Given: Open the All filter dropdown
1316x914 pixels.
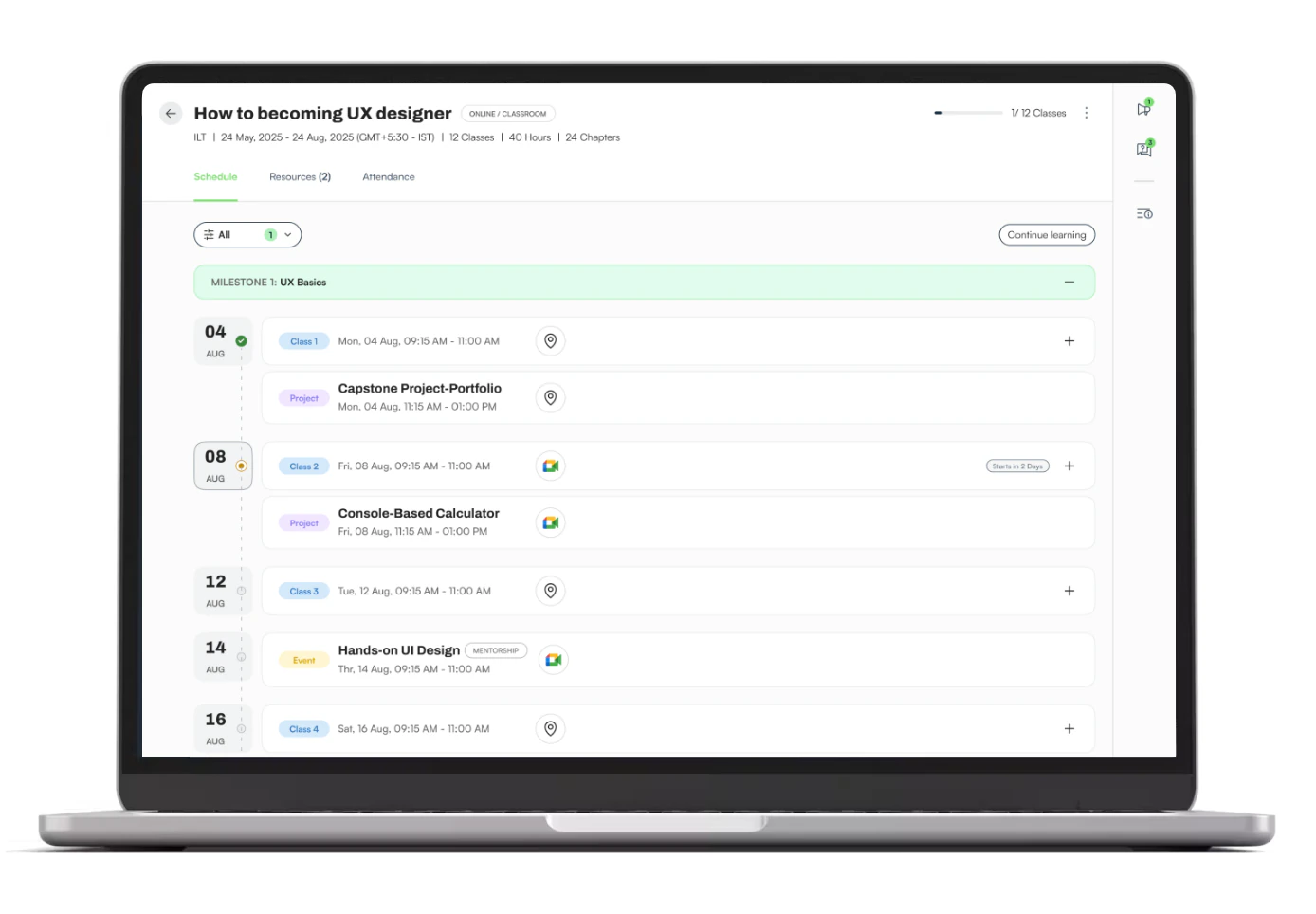Looking at the screenshot, I should (x=247, y=235).
